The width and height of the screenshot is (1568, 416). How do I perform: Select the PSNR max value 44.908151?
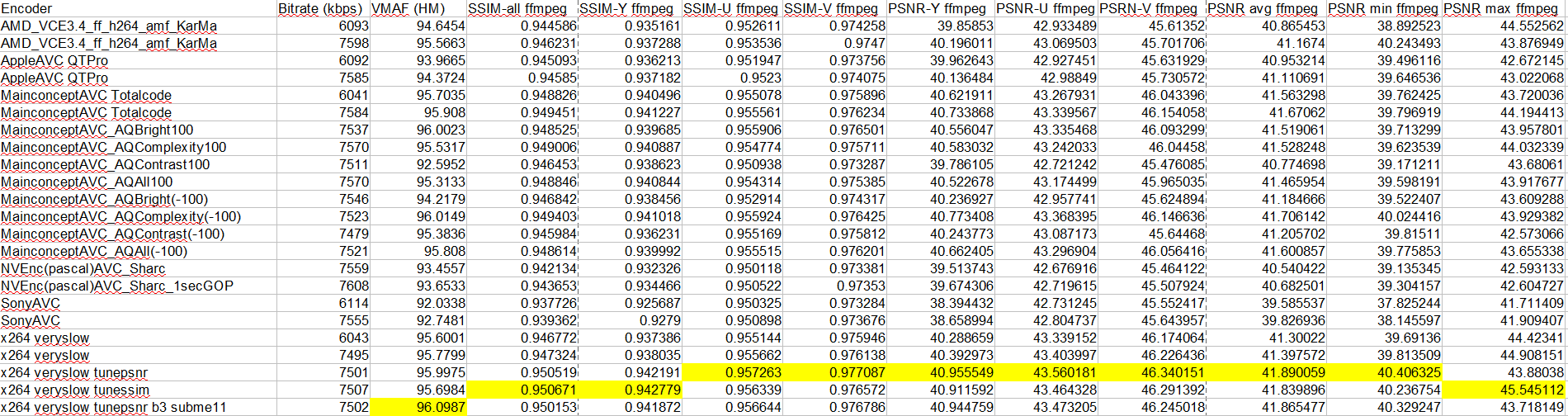point(1504,355)
